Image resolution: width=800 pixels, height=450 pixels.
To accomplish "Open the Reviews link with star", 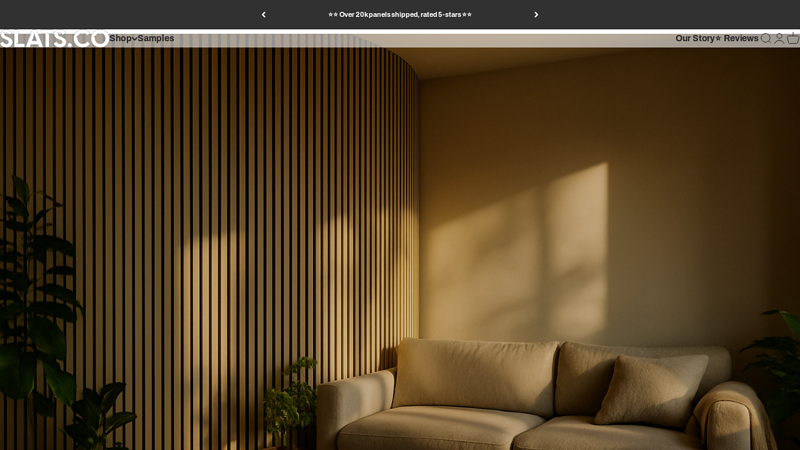I will (x=737, y=38).
